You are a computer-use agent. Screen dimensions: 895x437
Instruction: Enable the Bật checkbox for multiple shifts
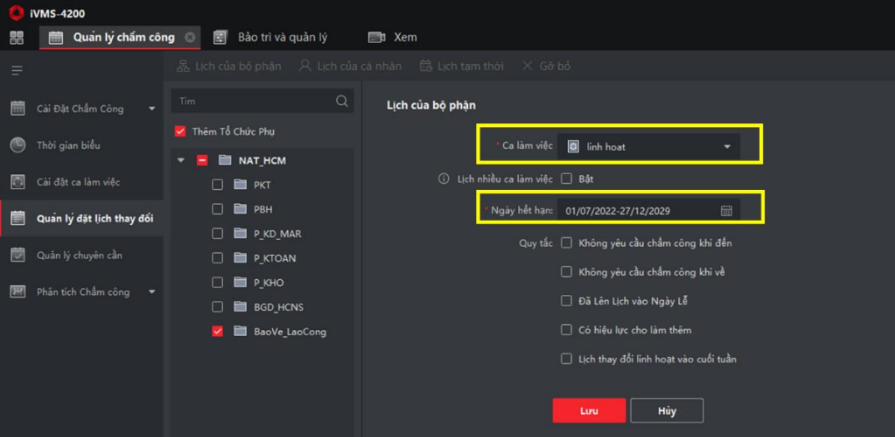pyautogui.click(x=566, y=179)
